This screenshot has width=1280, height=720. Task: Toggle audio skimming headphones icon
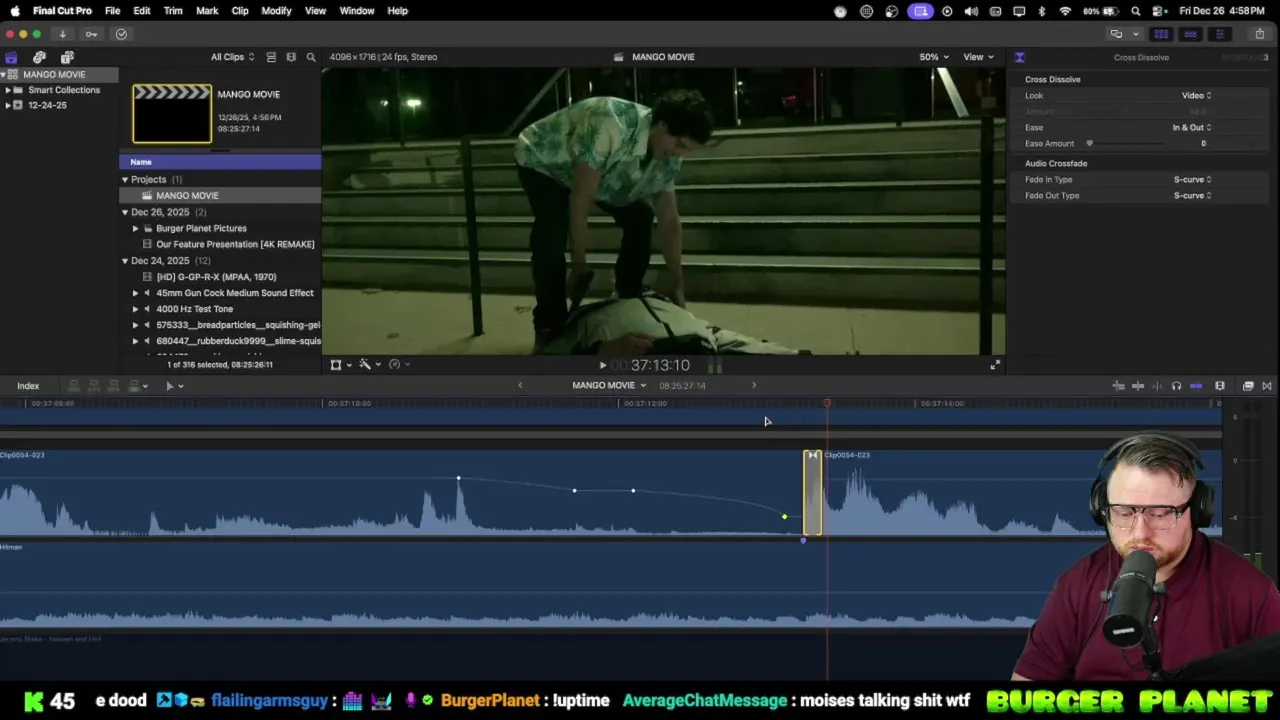click(x=1176, y=386)
